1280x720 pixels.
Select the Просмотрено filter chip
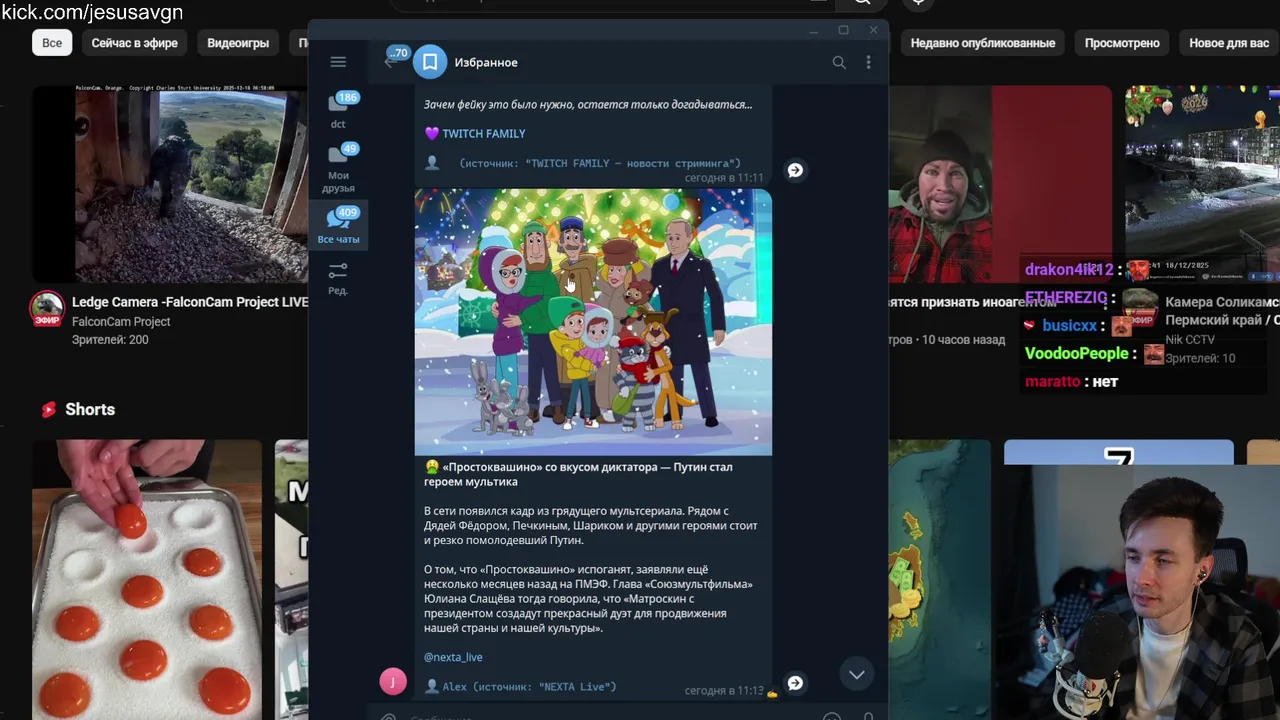pyautogui.click(x=1122, y=43)
